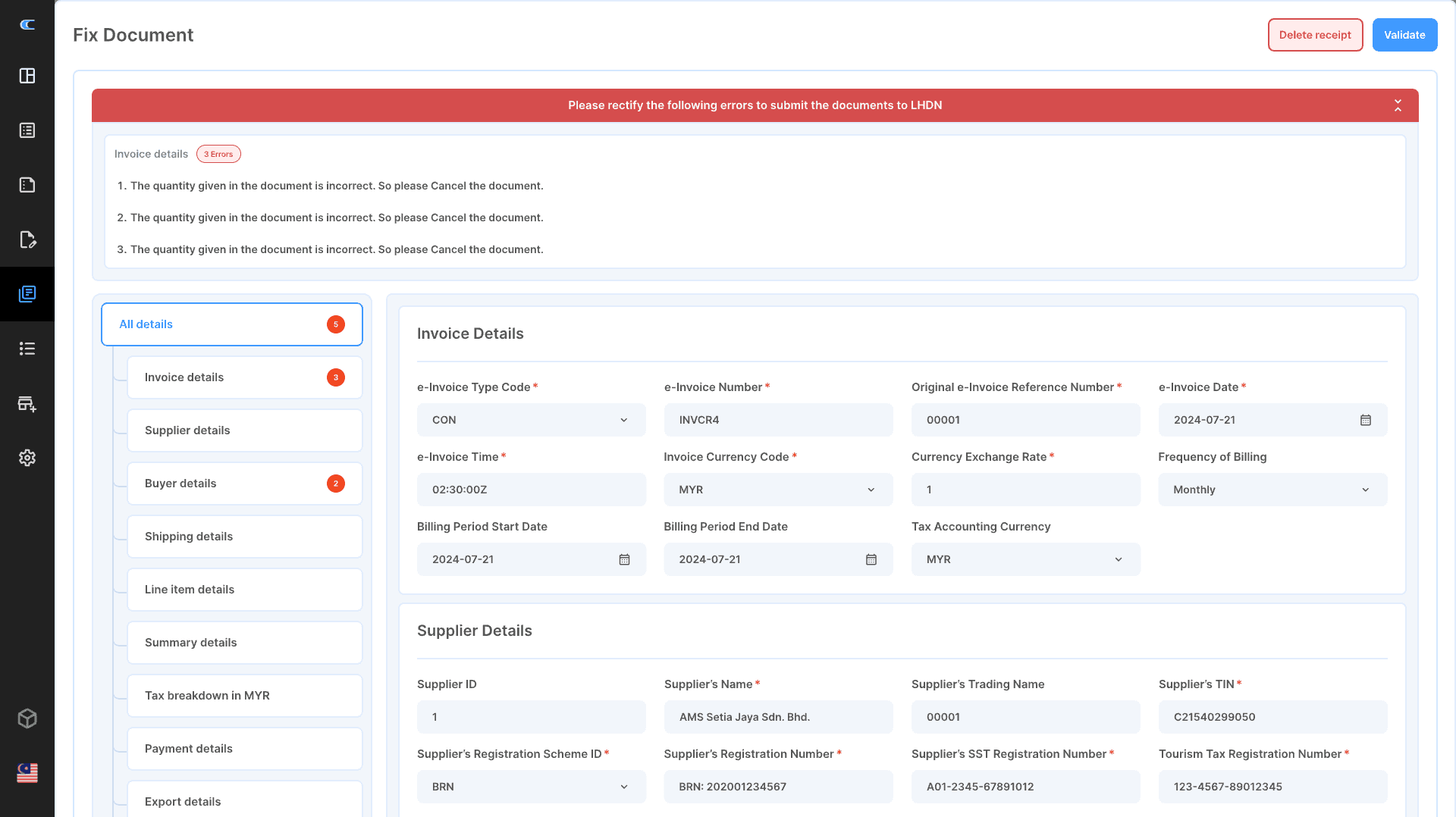The image size is (1456, 817).
Task: Collapse the red error banner
Action: coord(1397,105)
